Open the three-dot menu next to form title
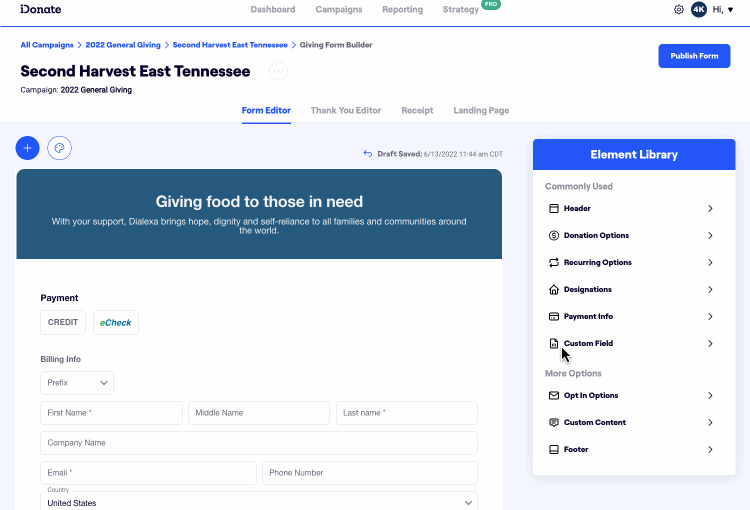The image size is (750, 510). [278, 71]
